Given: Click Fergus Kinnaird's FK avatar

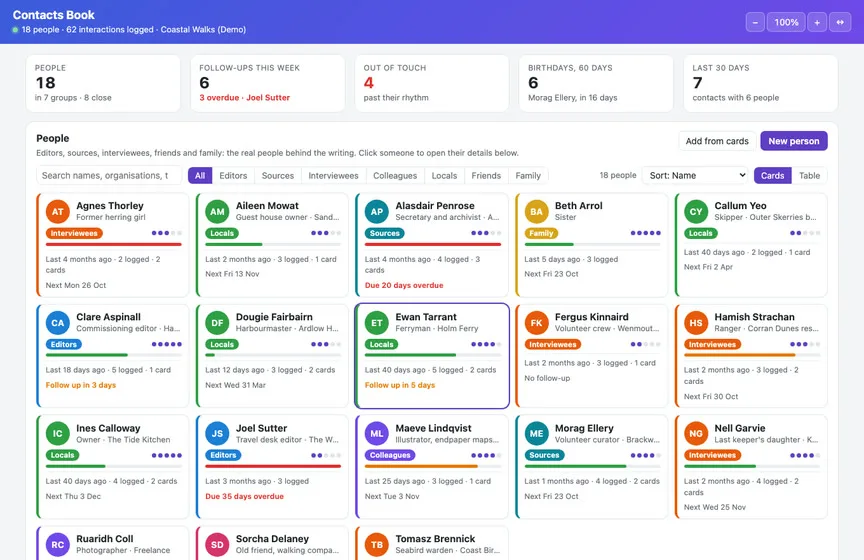Looking at the screenshot, I should (x=536, y=323).
